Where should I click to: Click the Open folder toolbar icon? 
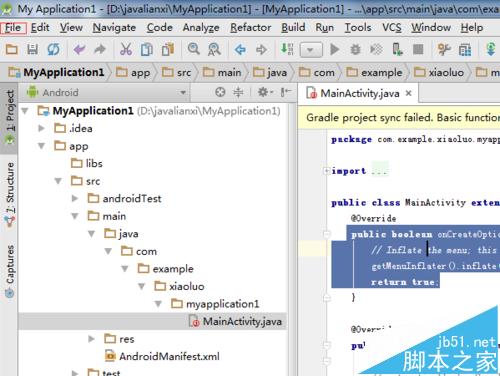[x=12, y=50]
